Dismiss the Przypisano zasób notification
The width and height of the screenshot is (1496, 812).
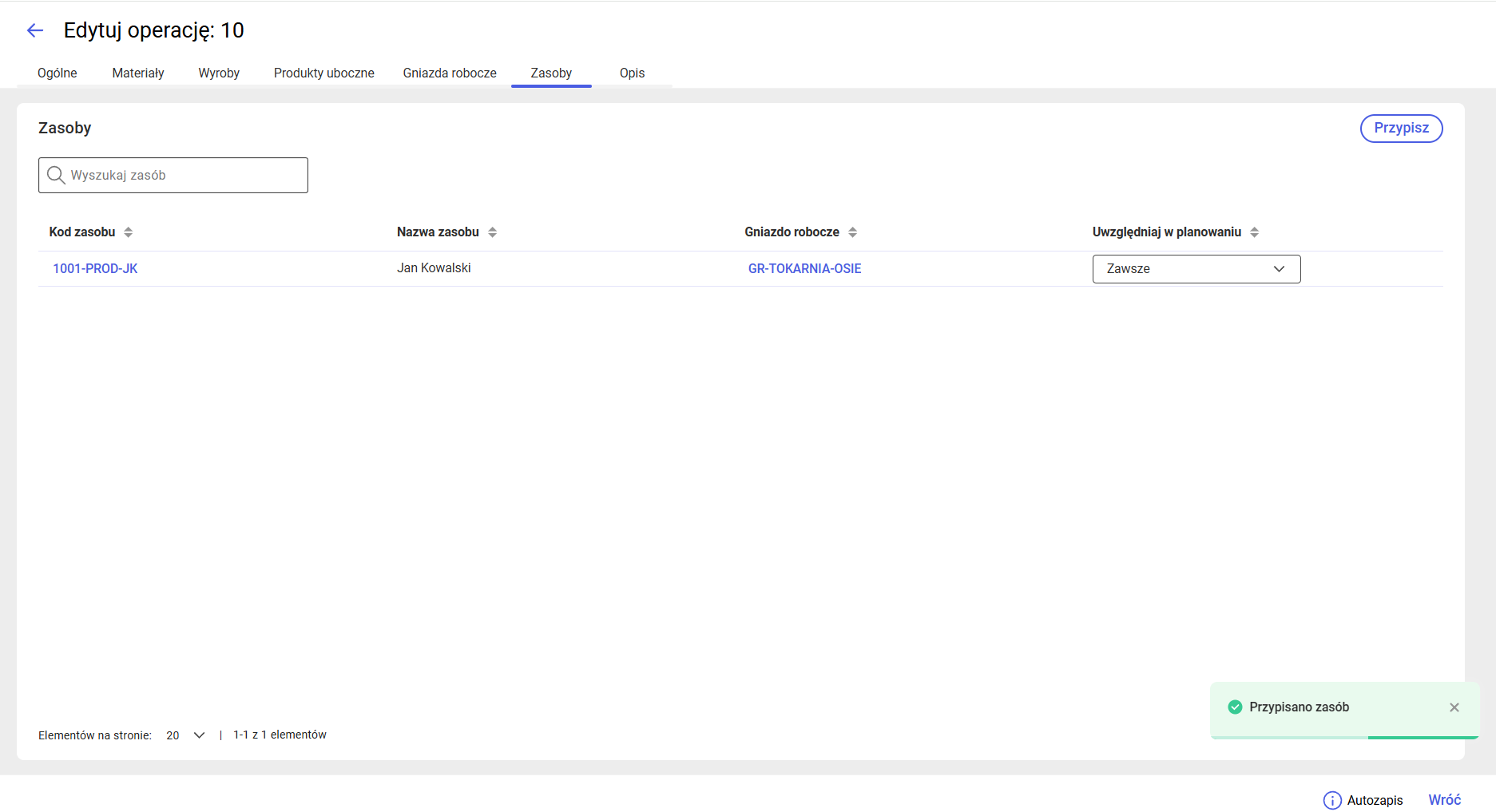(1454, 707)
